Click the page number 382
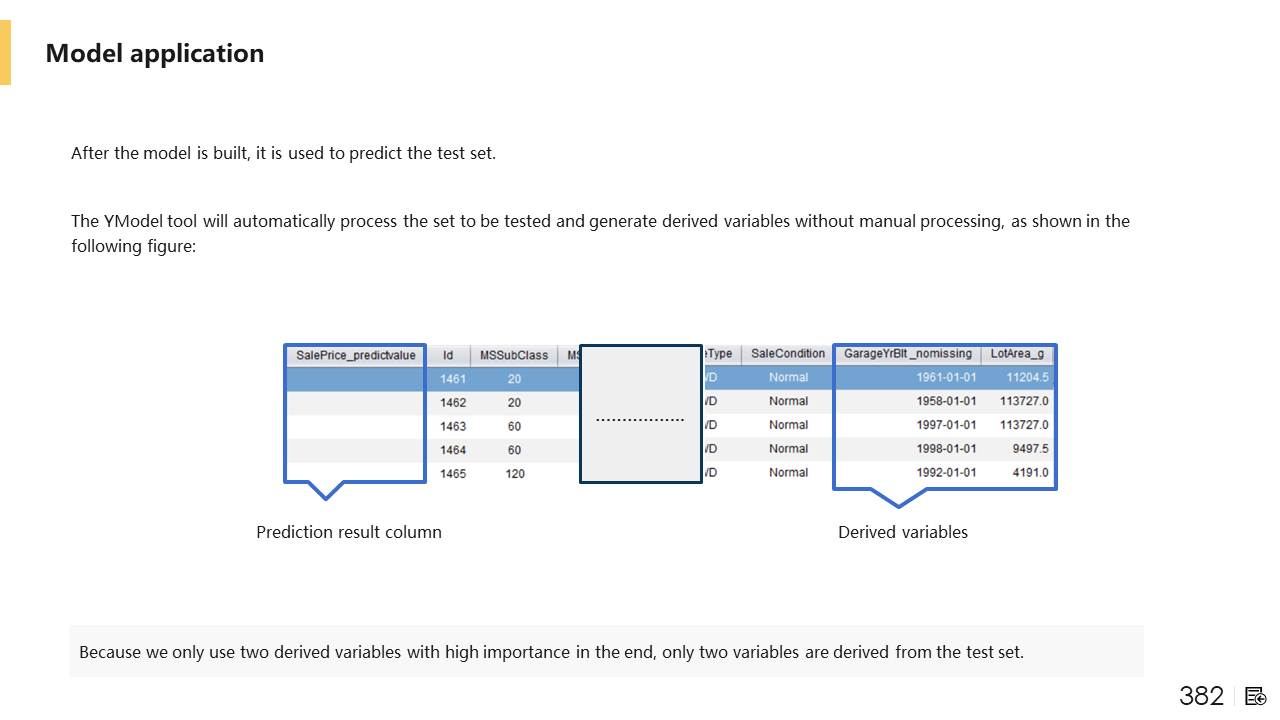The height and width of the screenshot is (720, 1280). pos(1201,696)
